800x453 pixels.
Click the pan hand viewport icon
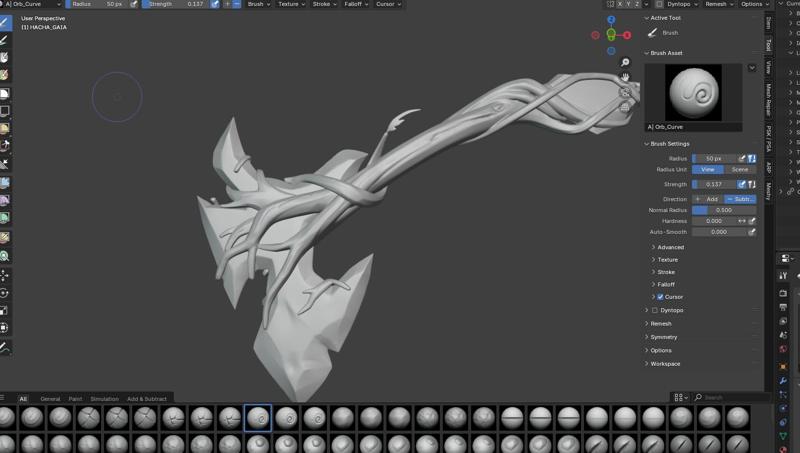625,77
